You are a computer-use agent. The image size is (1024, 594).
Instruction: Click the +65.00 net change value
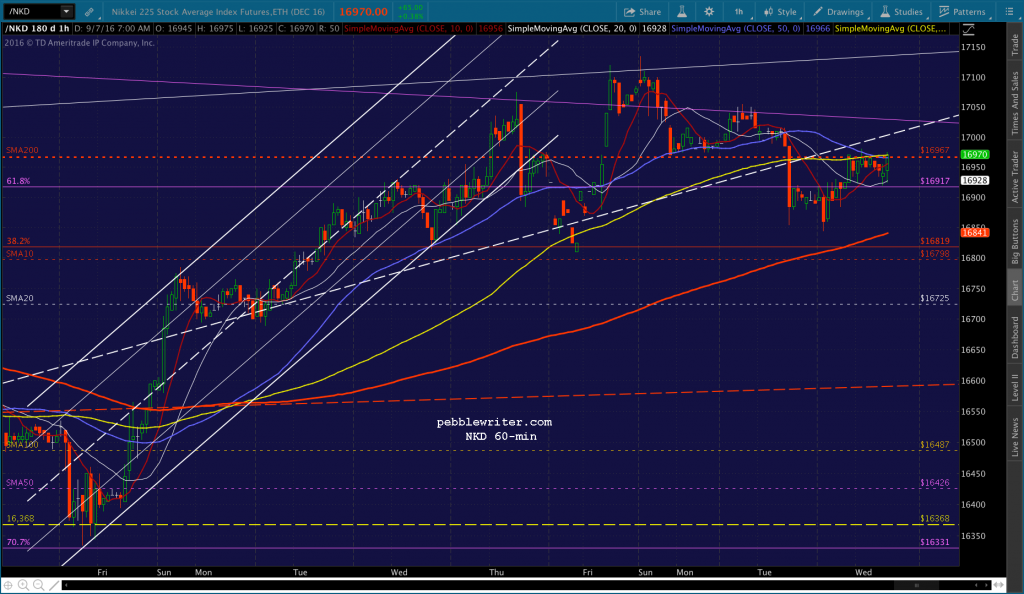pyautogui.click(x=409, y=8)
